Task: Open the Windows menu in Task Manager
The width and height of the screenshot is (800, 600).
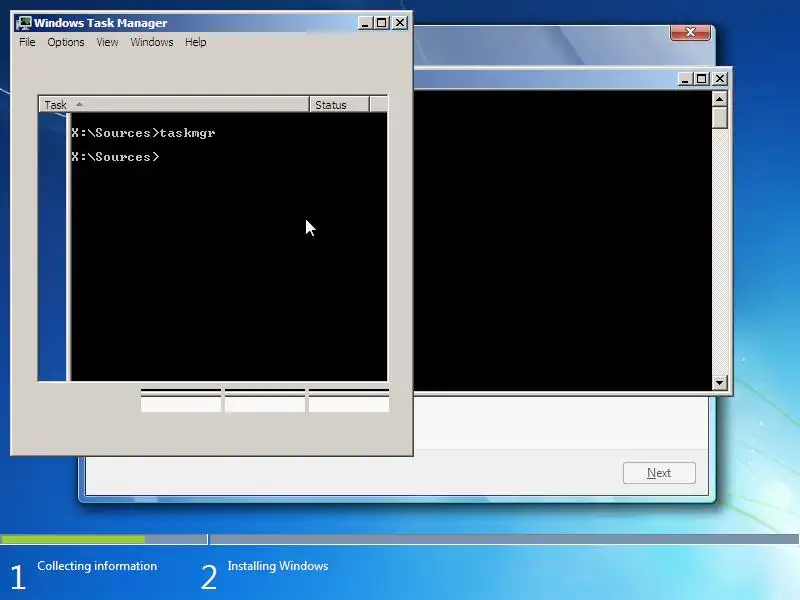Action: pos(152,42)
